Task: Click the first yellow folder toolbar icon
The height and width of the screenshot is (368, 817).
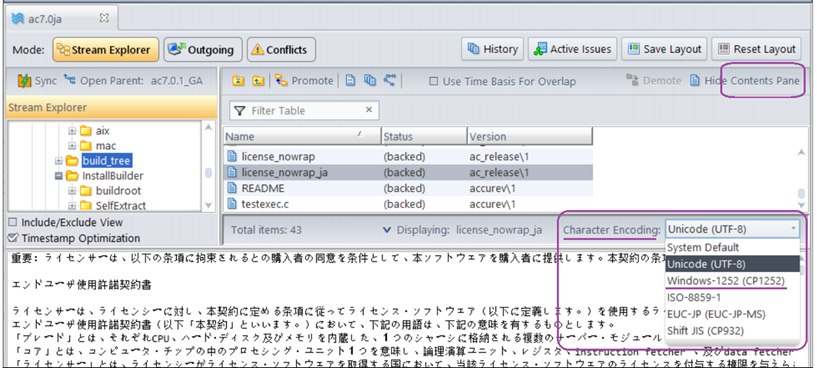Action: 238,81
